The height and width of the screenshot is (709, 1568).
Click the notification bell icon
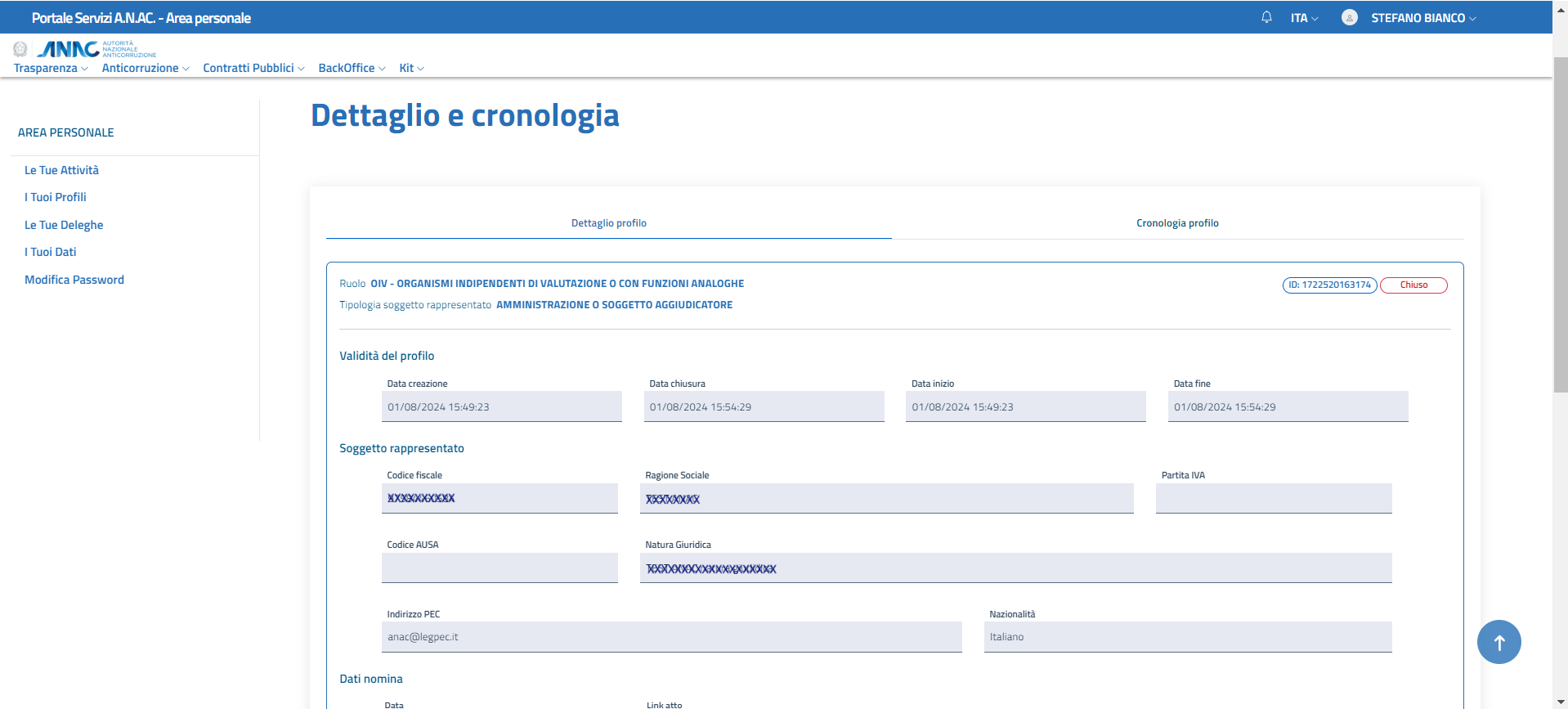(x=1266, y=17)
